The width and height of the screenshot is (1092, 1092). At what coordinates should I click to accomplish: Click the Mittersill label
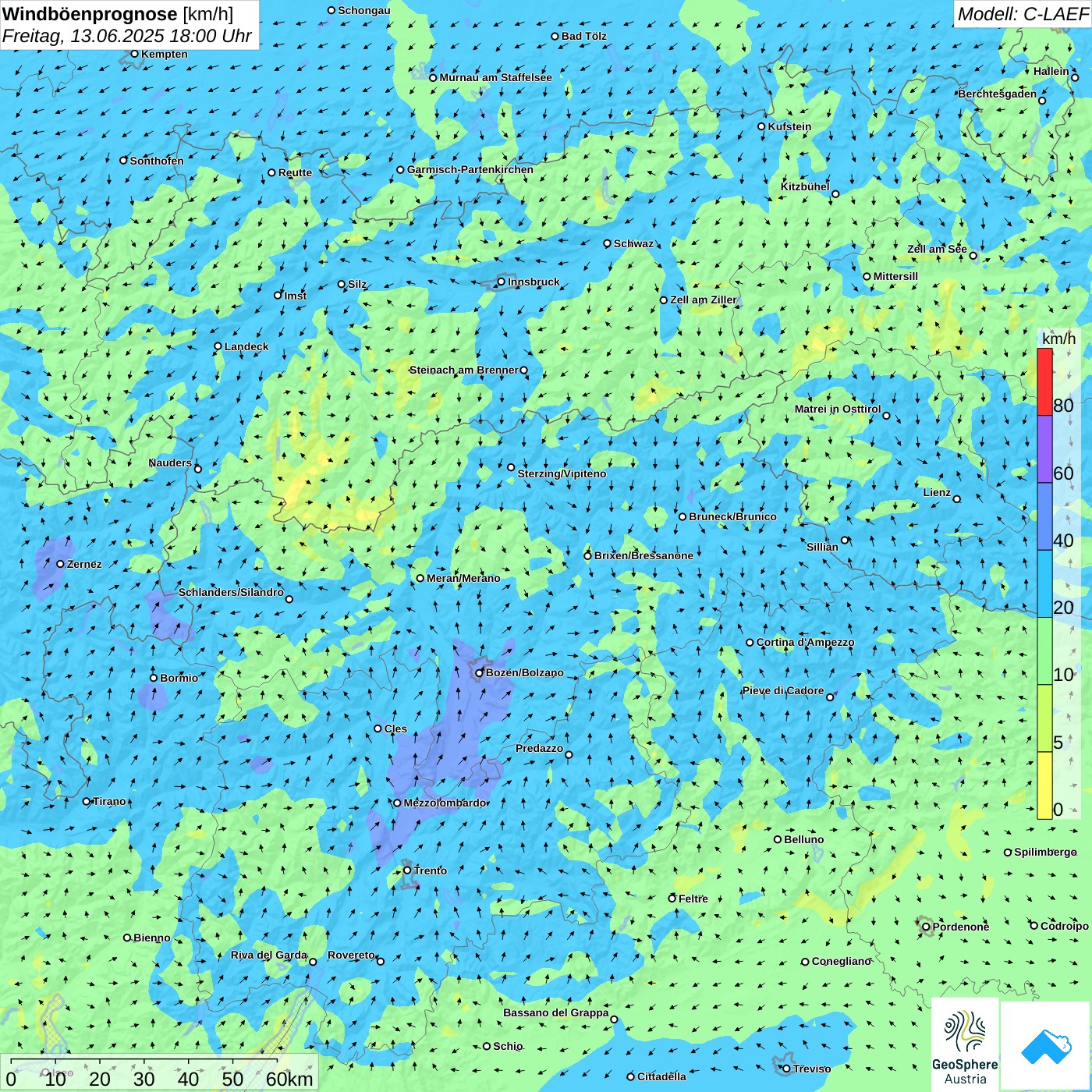coord(895,276)
